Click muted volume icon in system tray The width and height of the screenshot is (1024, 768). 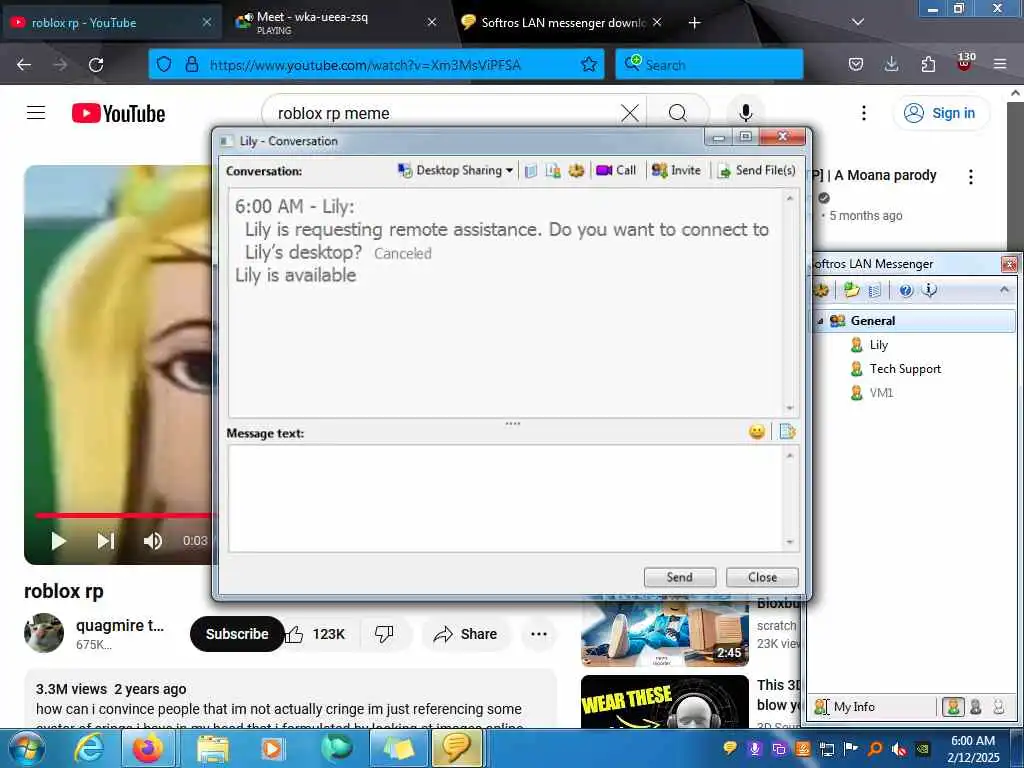click(899, 749)
